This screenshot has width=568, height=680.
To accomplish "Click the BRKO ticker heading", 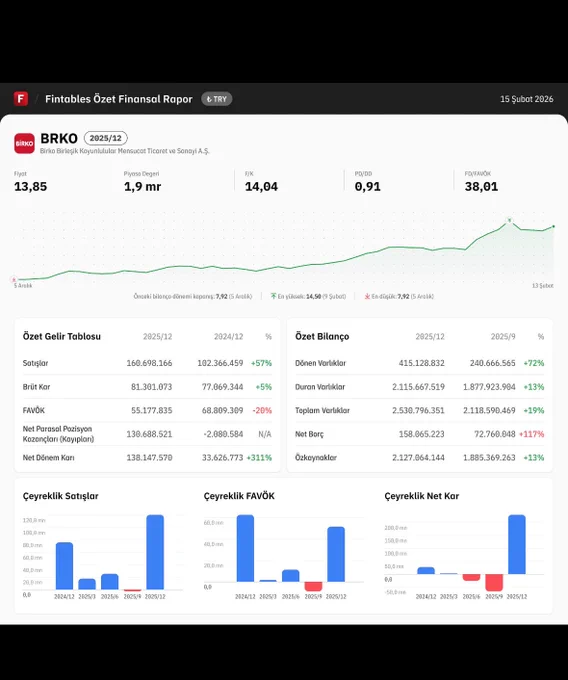I will tap(59, 138).
